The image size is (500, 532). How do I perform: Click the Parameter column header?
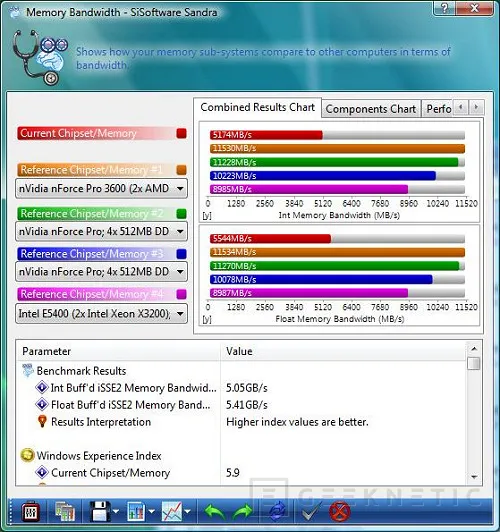119,351
